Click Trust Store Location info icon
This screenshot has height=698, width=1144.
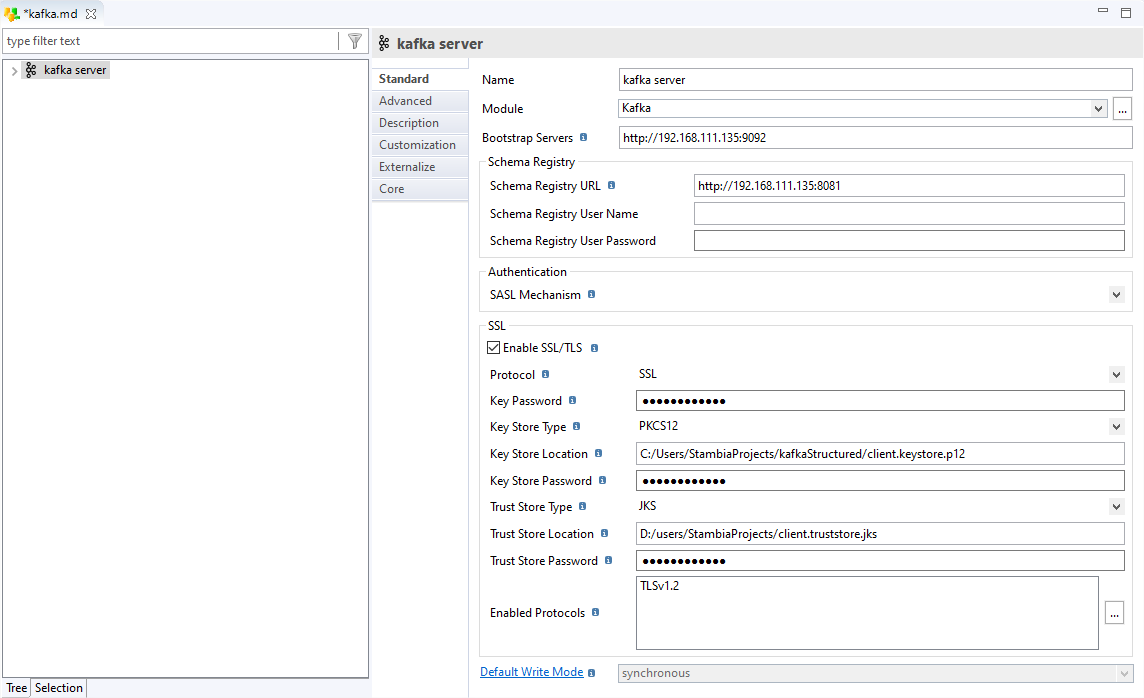click(x=604, y=533)
